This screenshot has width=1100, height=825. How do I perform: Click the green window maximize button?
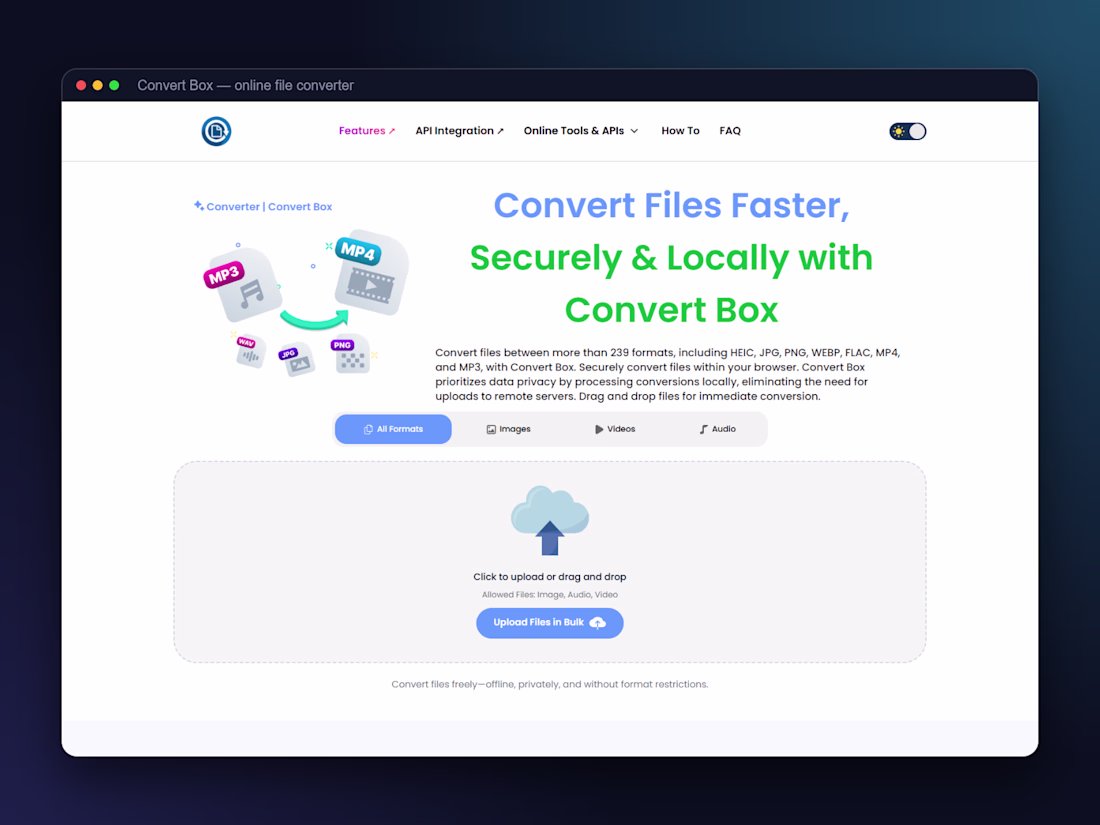(114, 86)
